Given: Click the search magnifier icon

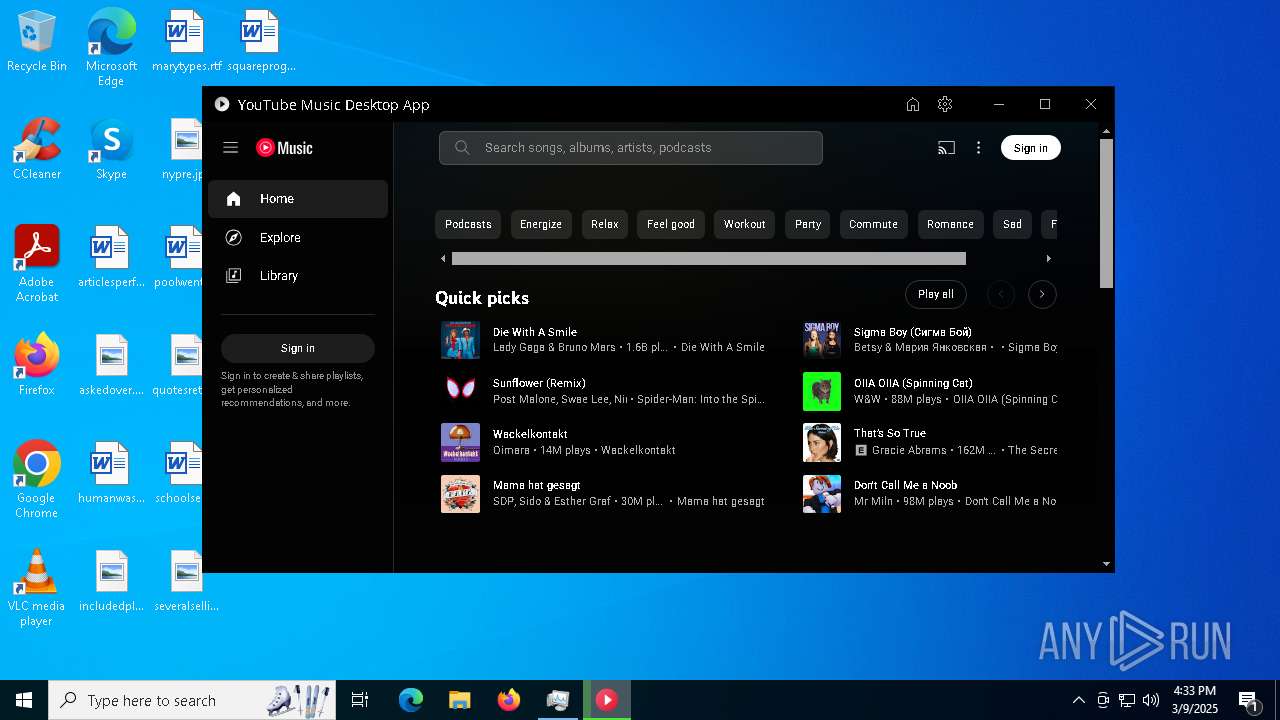Looking at the screenshot, I should click(x=462, y=148).
